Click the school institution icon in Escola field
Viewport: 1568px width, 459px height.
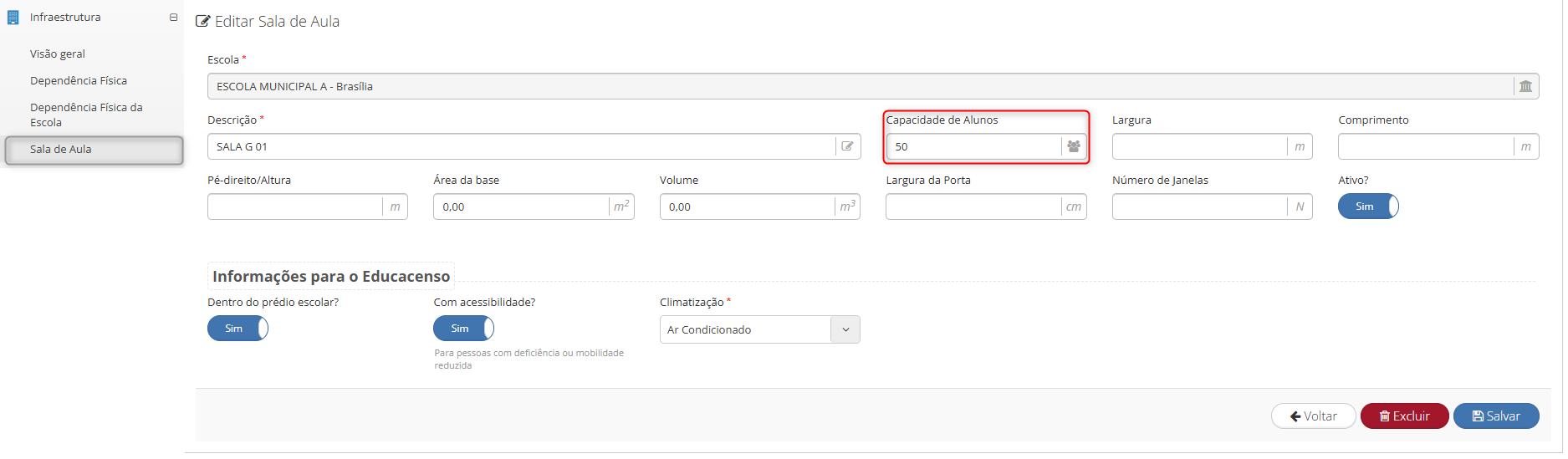tap(1525, 86)
